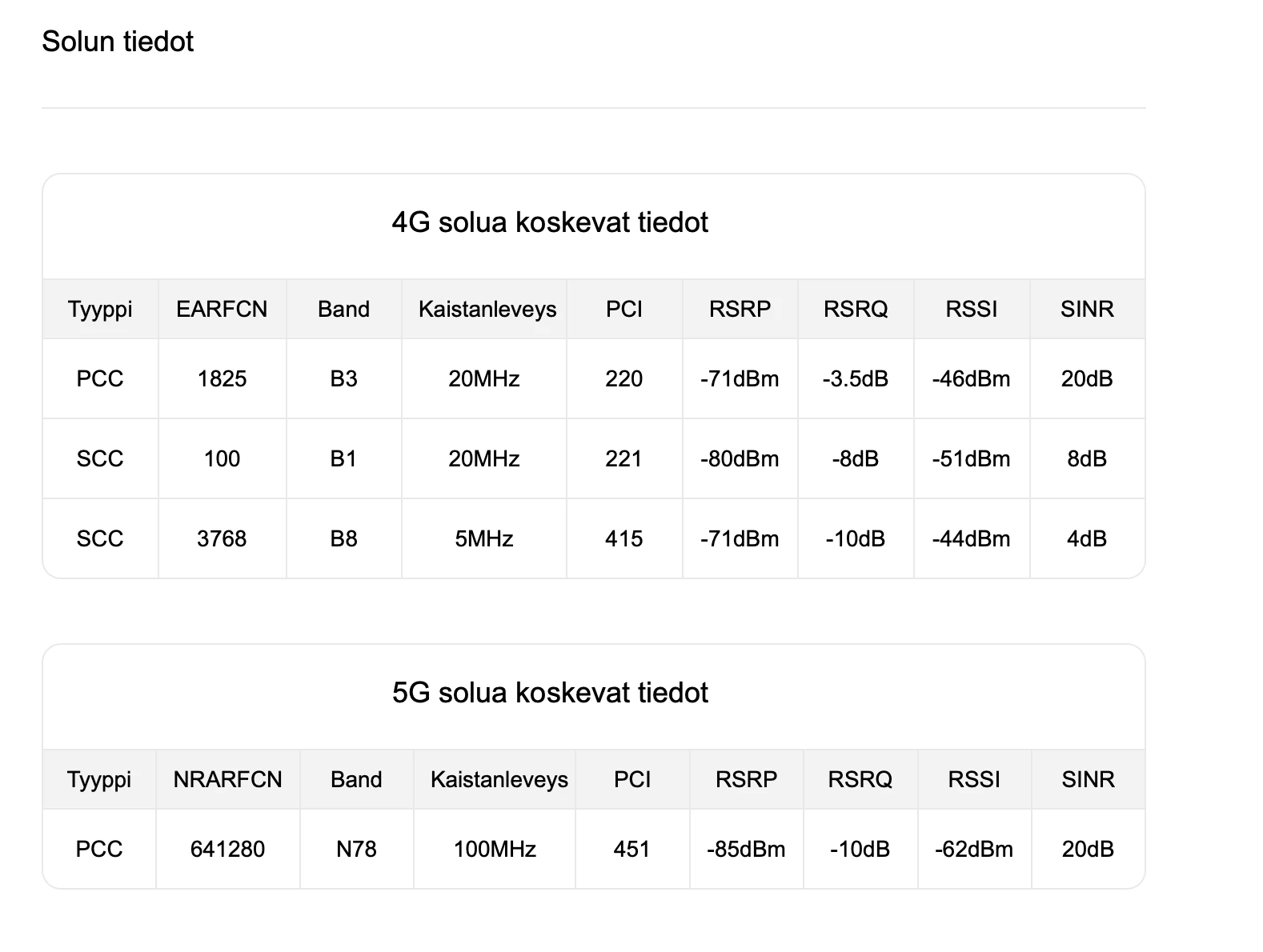Viewport: 1263px width, 952px height.
Task: Select the RSSI value -51dBm
Action: pos(971,458)
